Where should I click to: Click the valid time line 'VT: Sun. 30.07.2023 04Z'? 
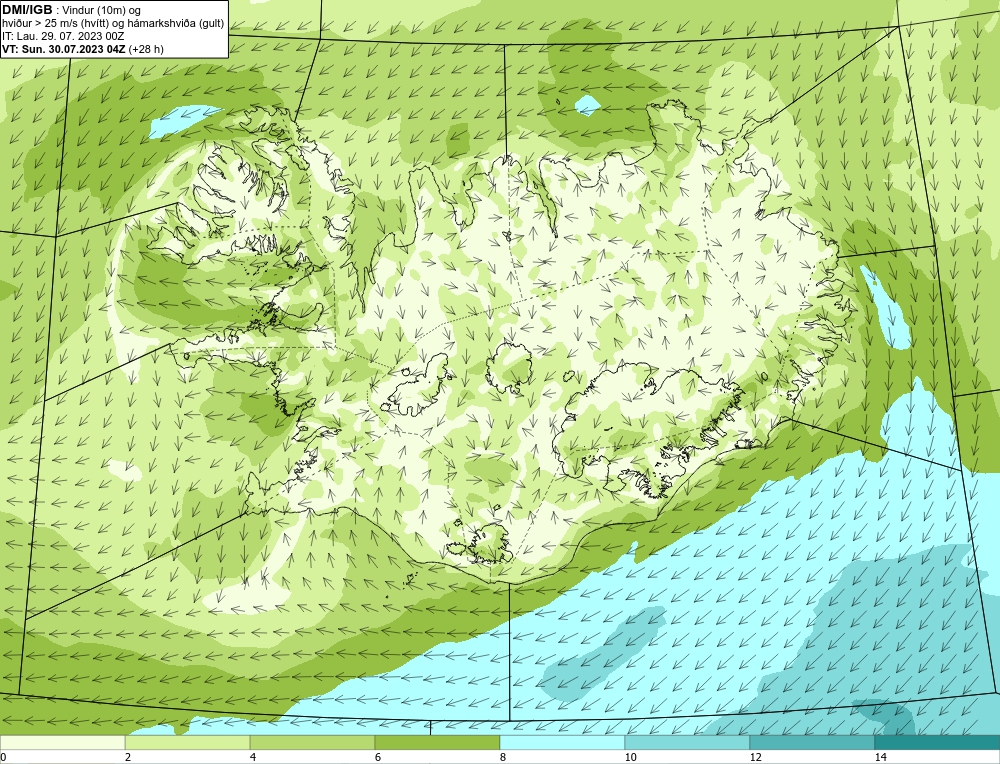coord(64,49)
